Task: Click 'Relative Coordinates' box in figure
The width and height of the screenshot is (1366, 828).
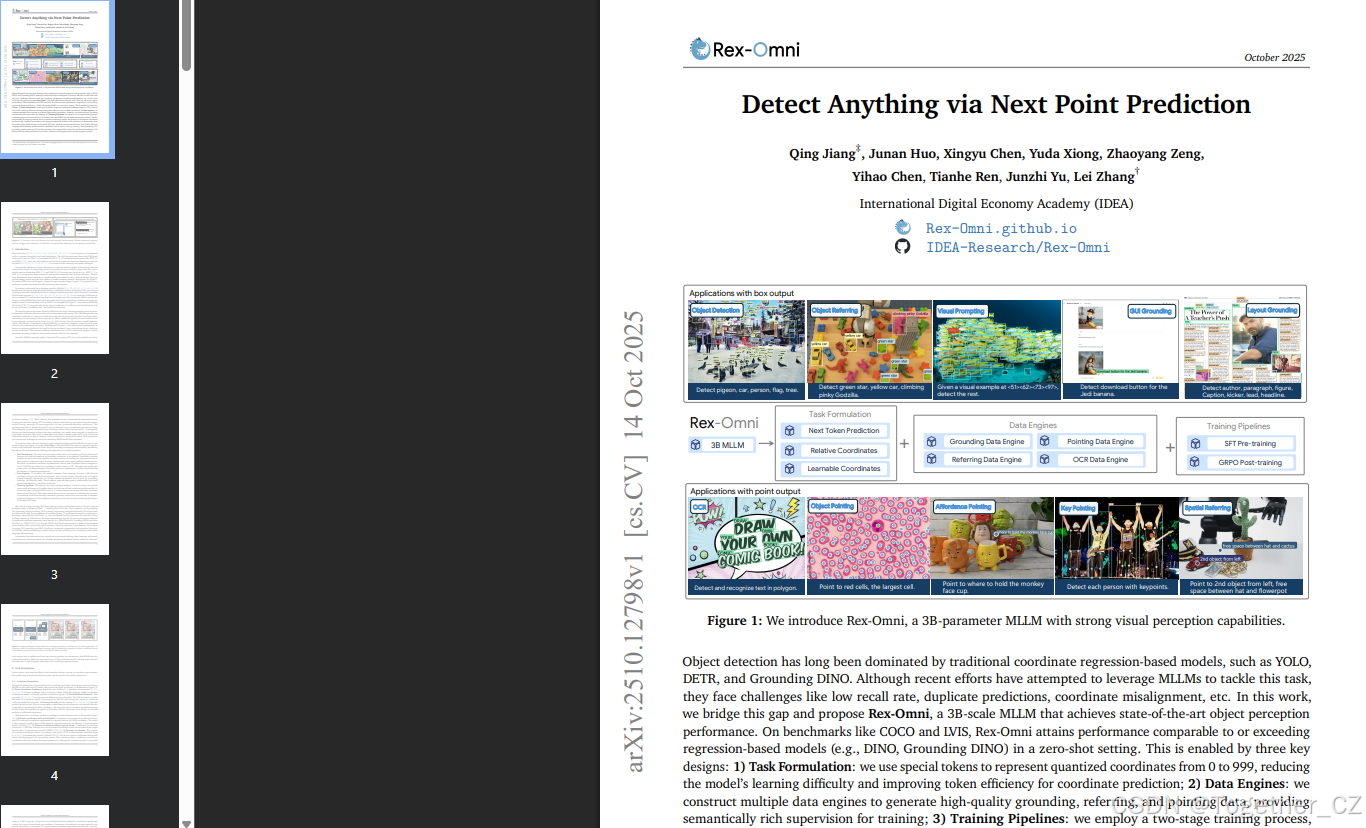Action: [x=835, y=450]
